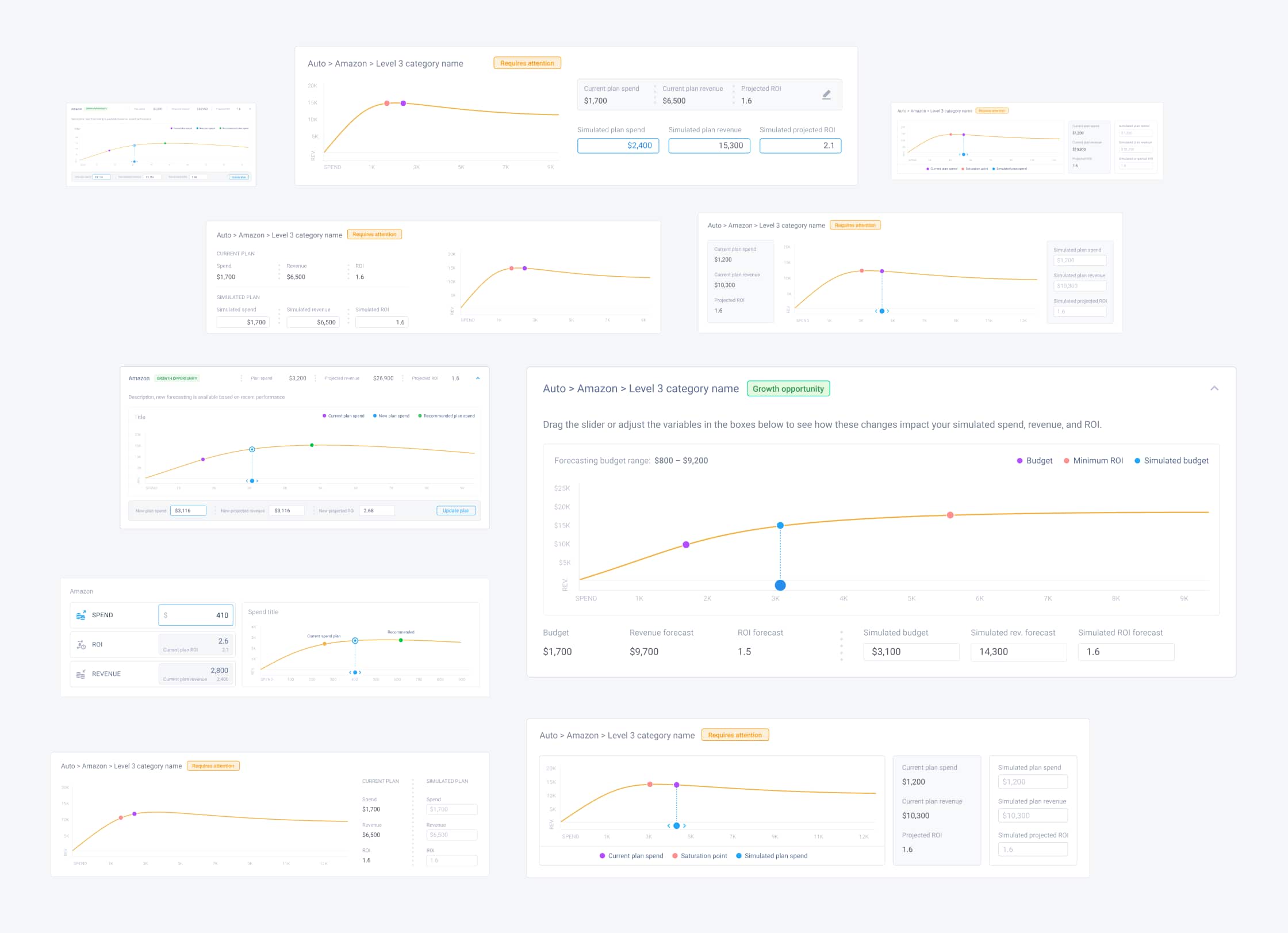Nudge slider left under the 'Title' chart

247,481
